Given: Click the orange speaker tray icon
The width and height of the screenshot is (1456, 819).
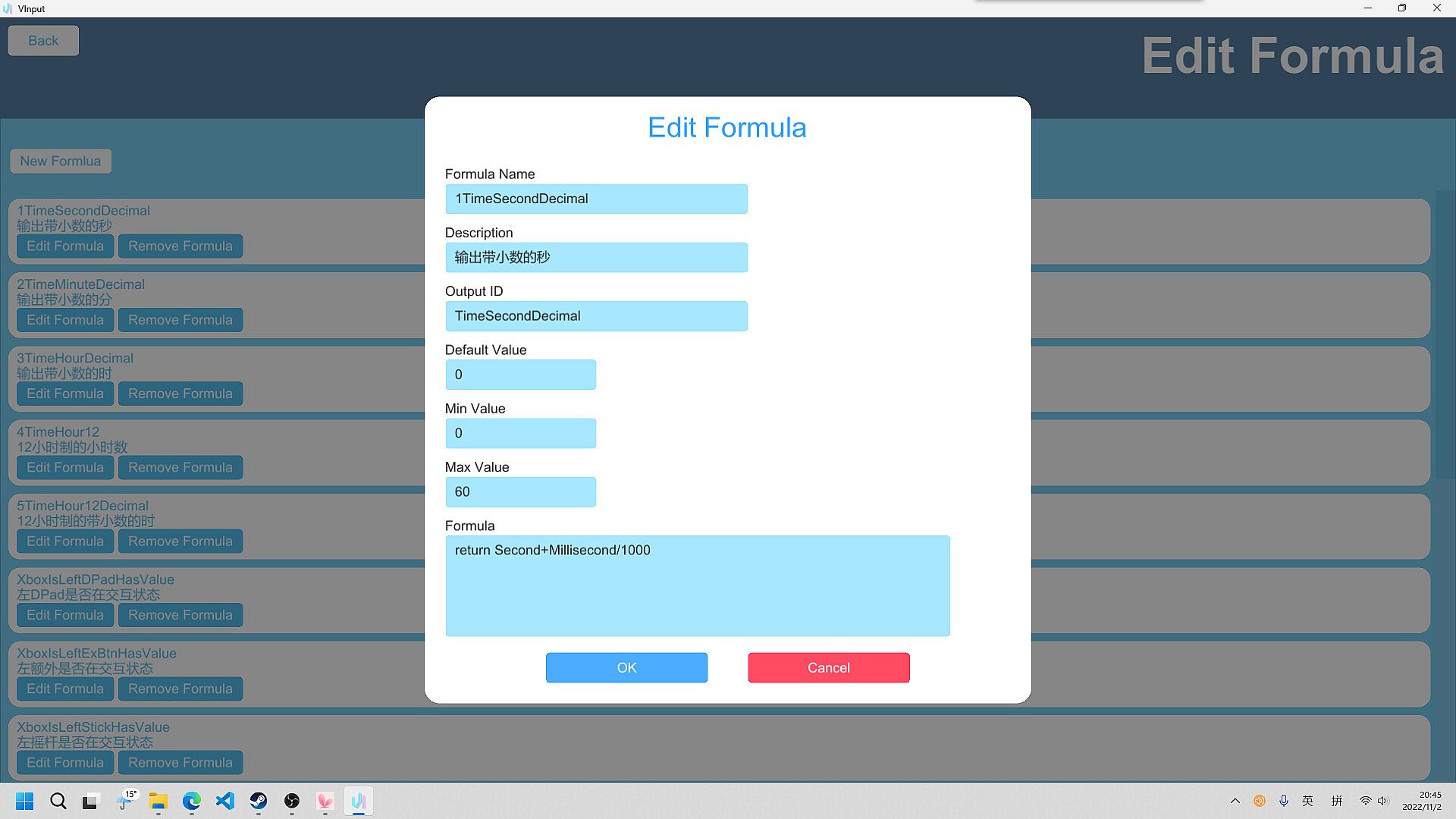Looking at the screenshot, I should click(x=1260, y=801).
